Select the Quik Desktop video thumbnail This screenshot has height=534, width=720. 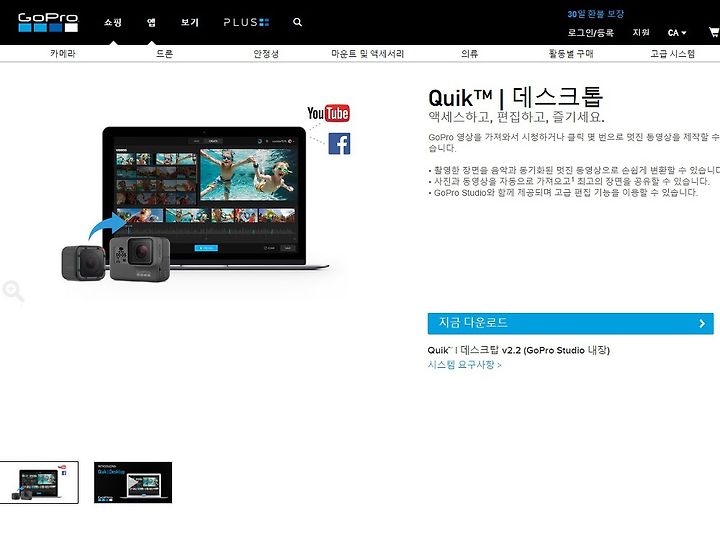coord(133,482)
